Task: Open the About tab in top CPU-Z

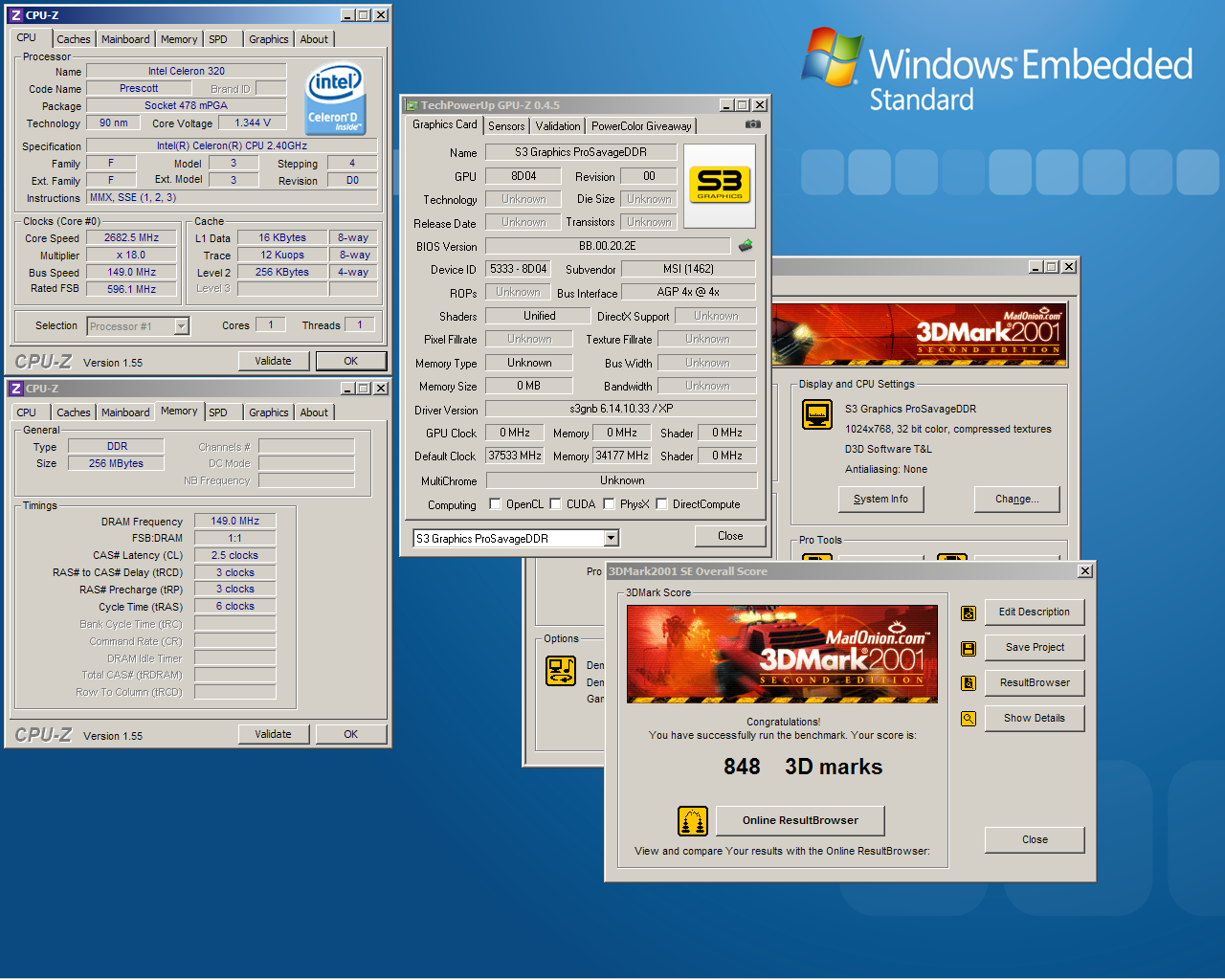Action: tap(314, 39)
